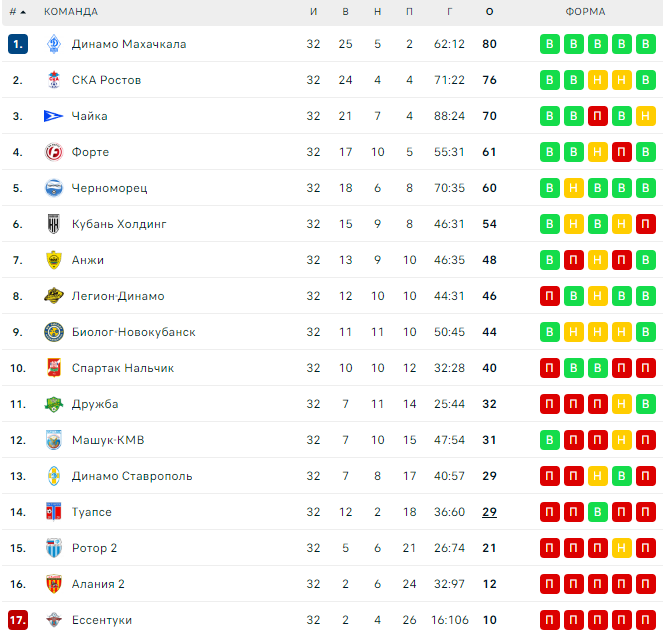Select the Анжи yellow crest icon
Screen dimensions: 663x637
[x=54, y=260]
